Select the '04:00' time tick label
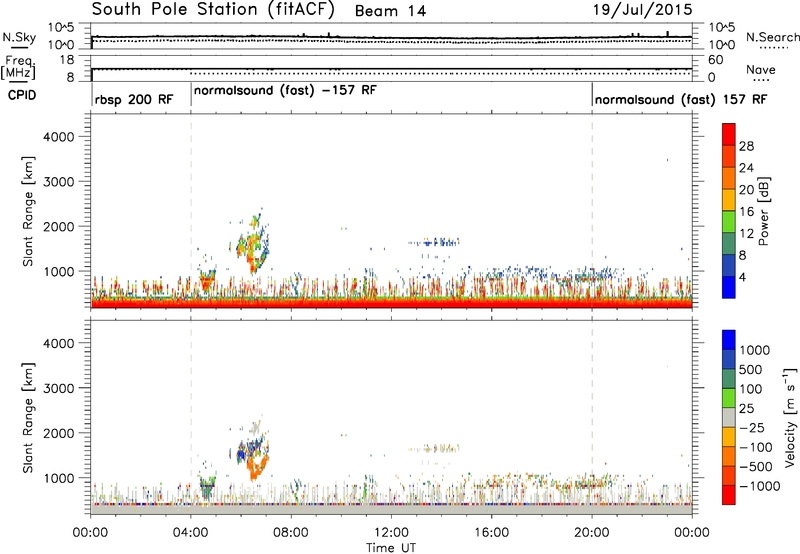The width and height of the screenshot is (800, 554). click(190, 533)
